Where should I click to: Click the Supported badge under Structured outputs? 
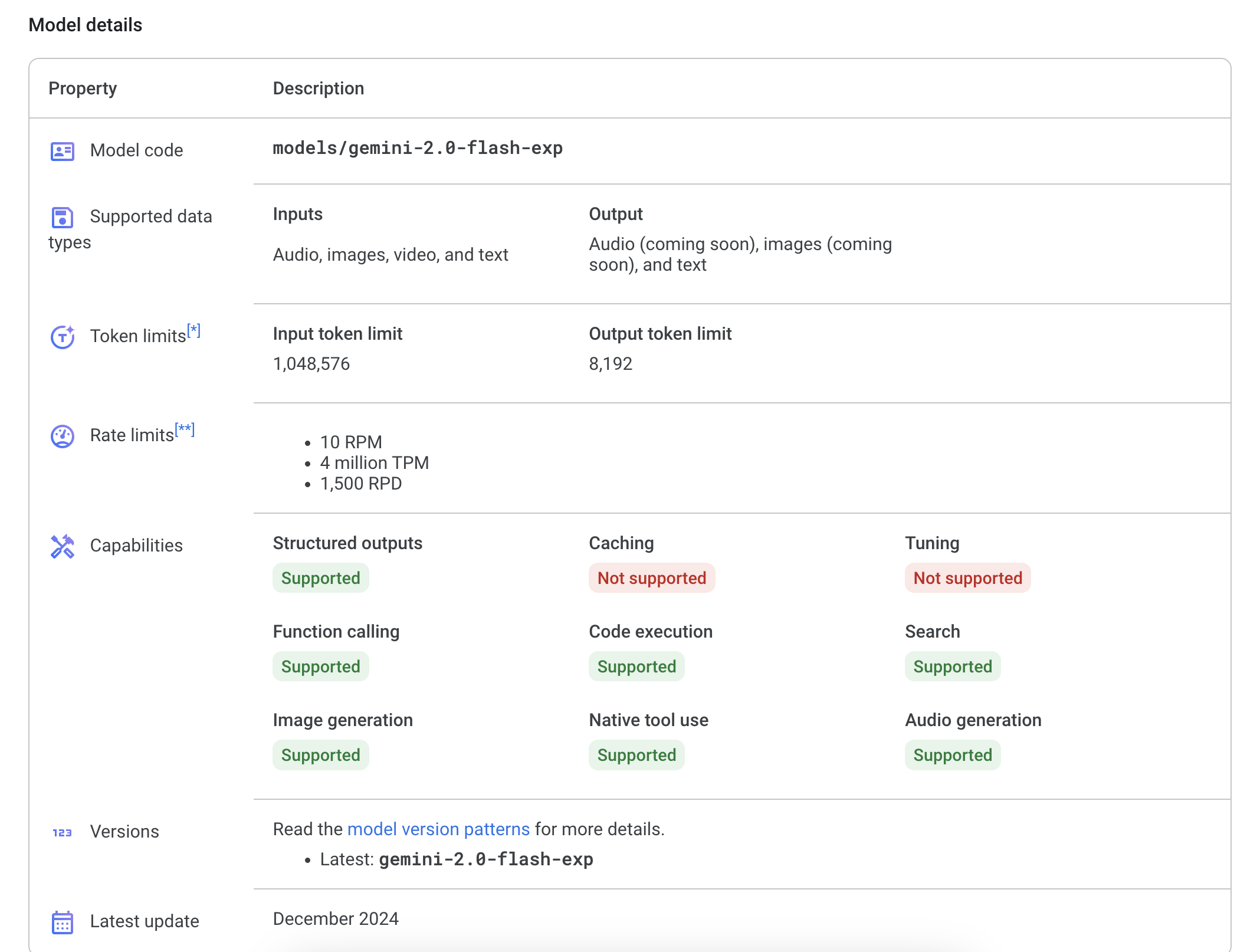[x=320, y=578]
